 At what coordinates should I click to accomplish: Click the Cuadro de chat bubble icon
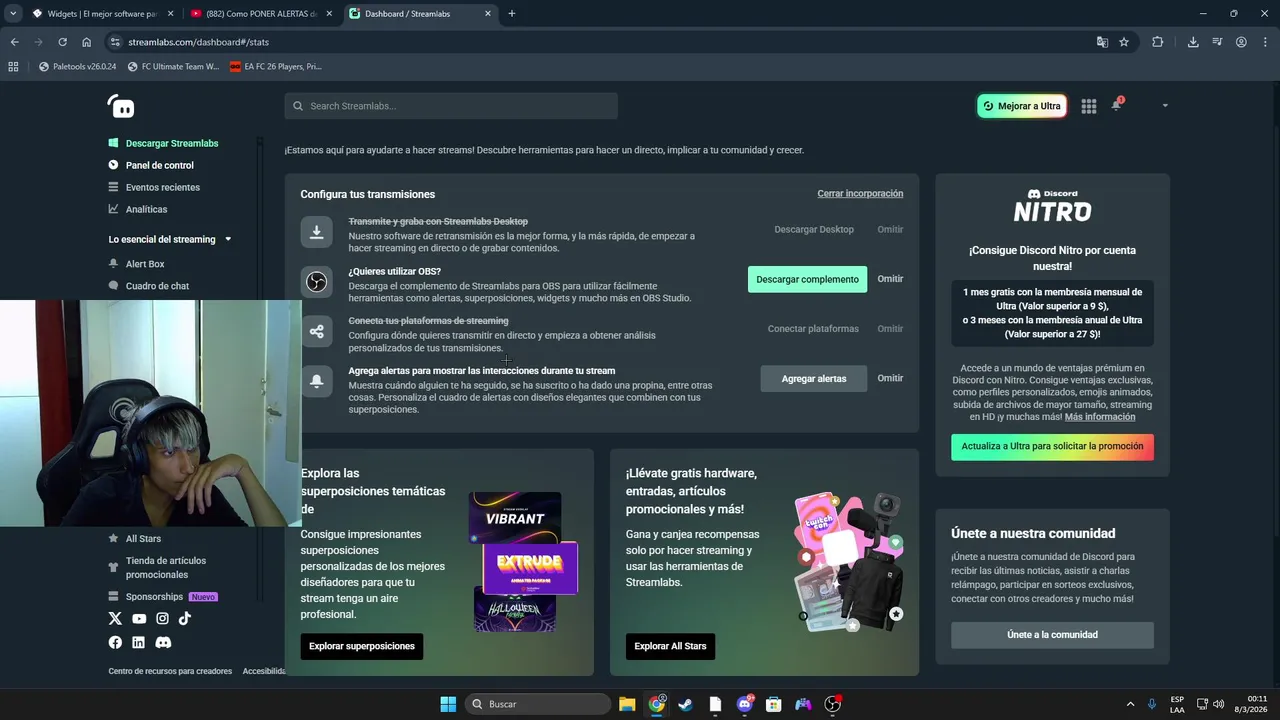point(113,286)
